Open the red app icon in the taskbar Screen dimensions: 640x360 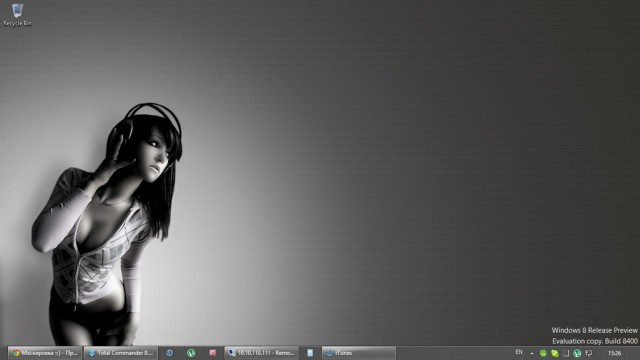coord(213,353)
